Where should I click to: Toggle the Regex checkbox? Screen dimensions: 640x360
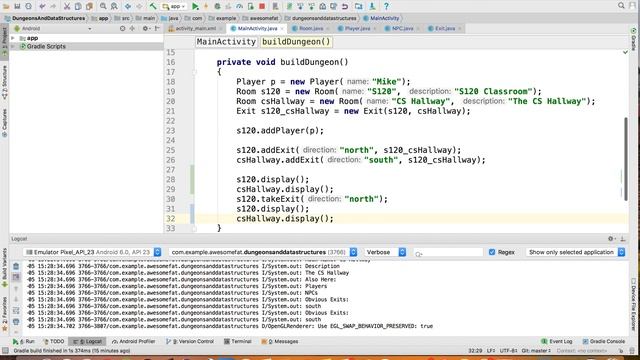pos(492,252)
